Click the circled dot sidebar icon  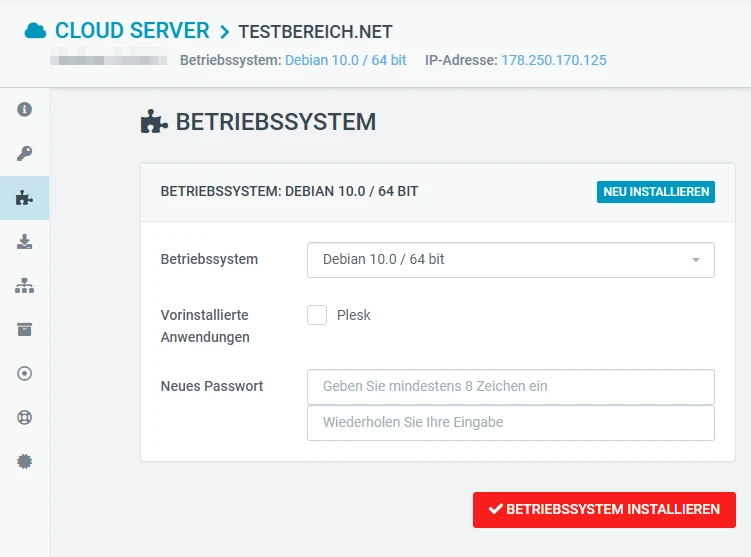click(x=25, y=373)
